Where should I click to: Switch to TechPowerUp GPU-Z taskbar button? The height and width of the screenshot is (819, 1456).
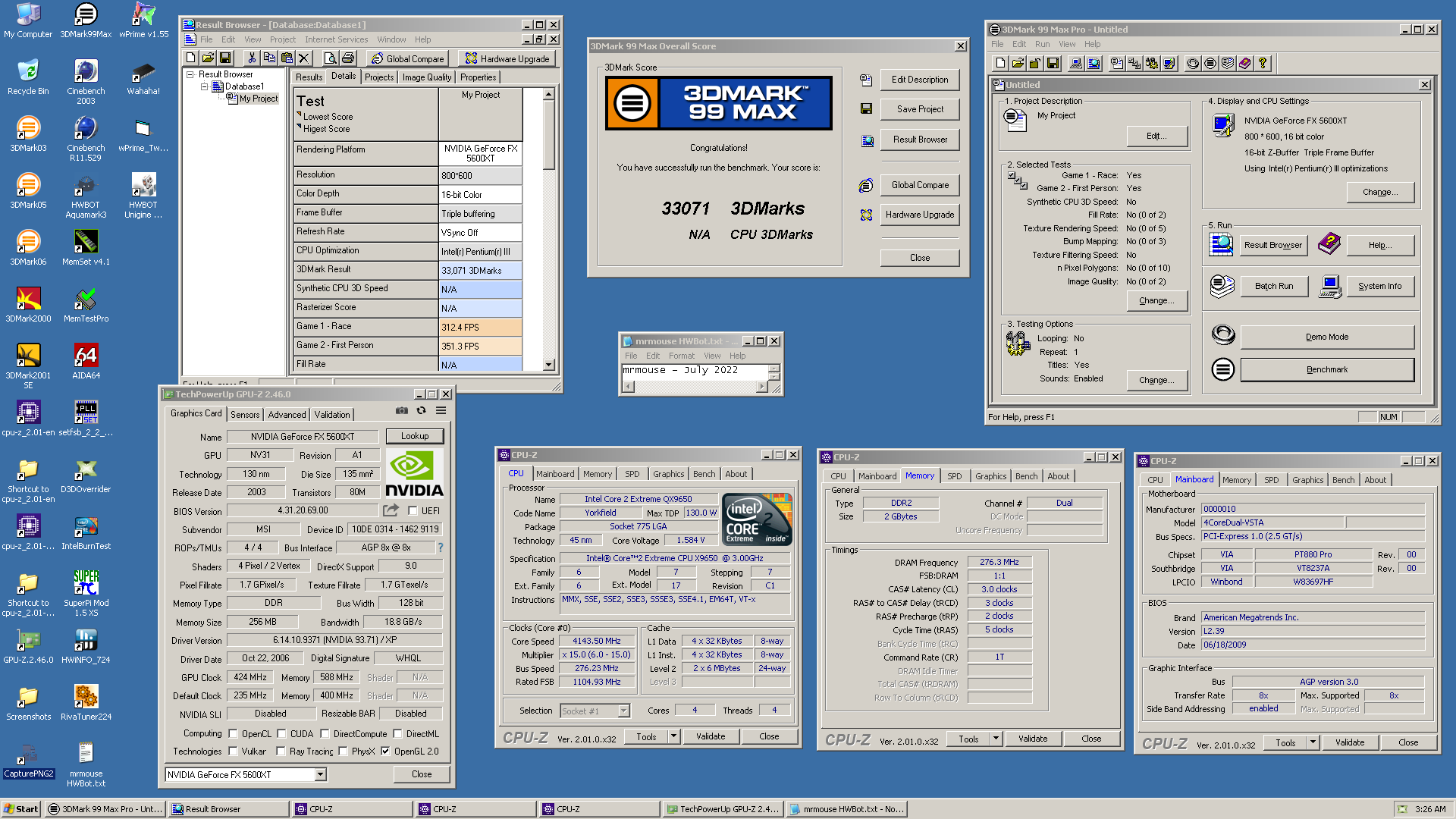[722, 809]
